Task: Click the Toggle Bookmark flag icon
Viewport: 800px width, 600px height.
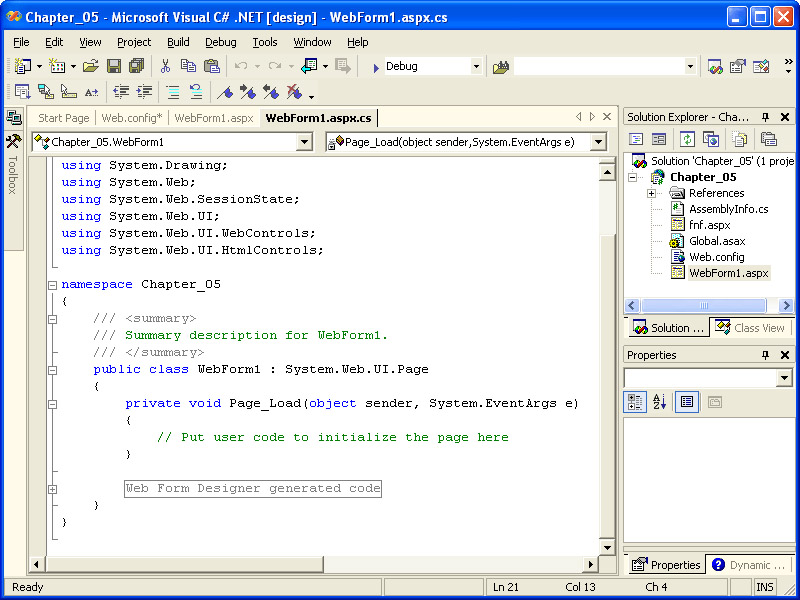Action: 226,92
